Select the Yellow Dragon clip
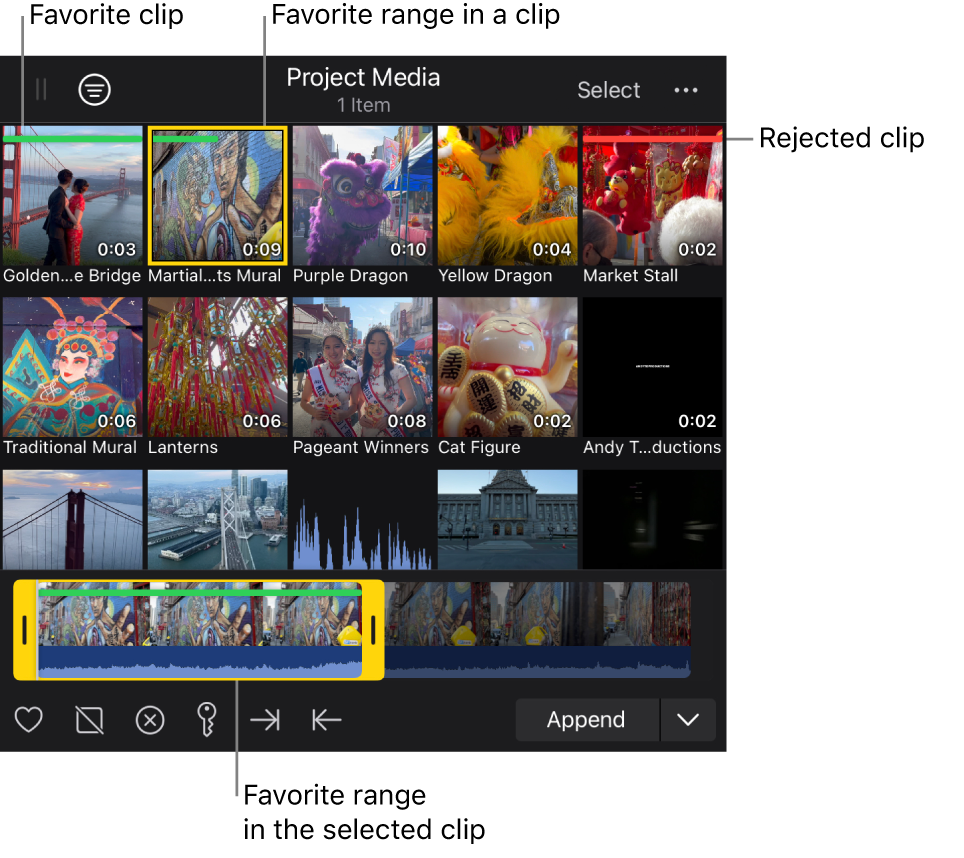Viewport: 964px width, 858px height. 508,195
